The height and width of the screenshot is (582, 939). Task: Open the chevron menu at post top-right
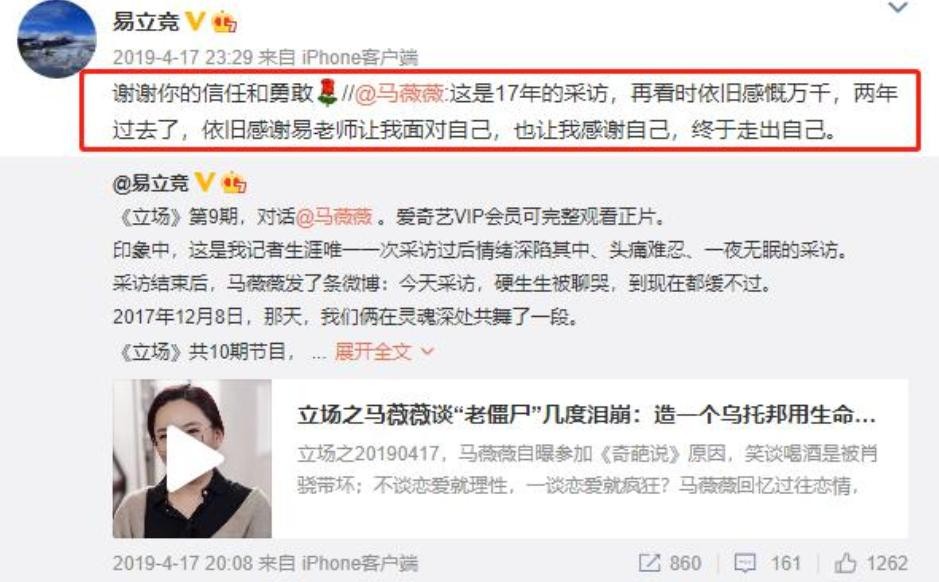coord(898,8)
